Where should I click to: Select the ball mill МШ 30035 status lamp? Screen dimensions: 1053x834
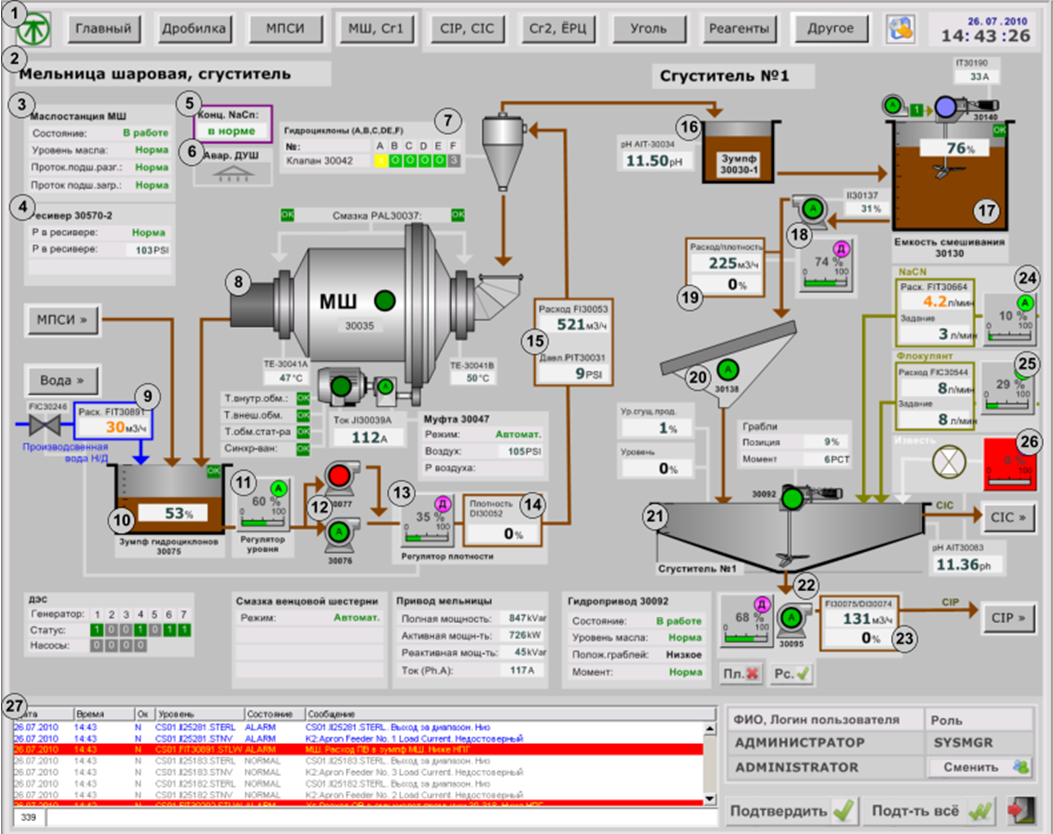click(385, 300)
